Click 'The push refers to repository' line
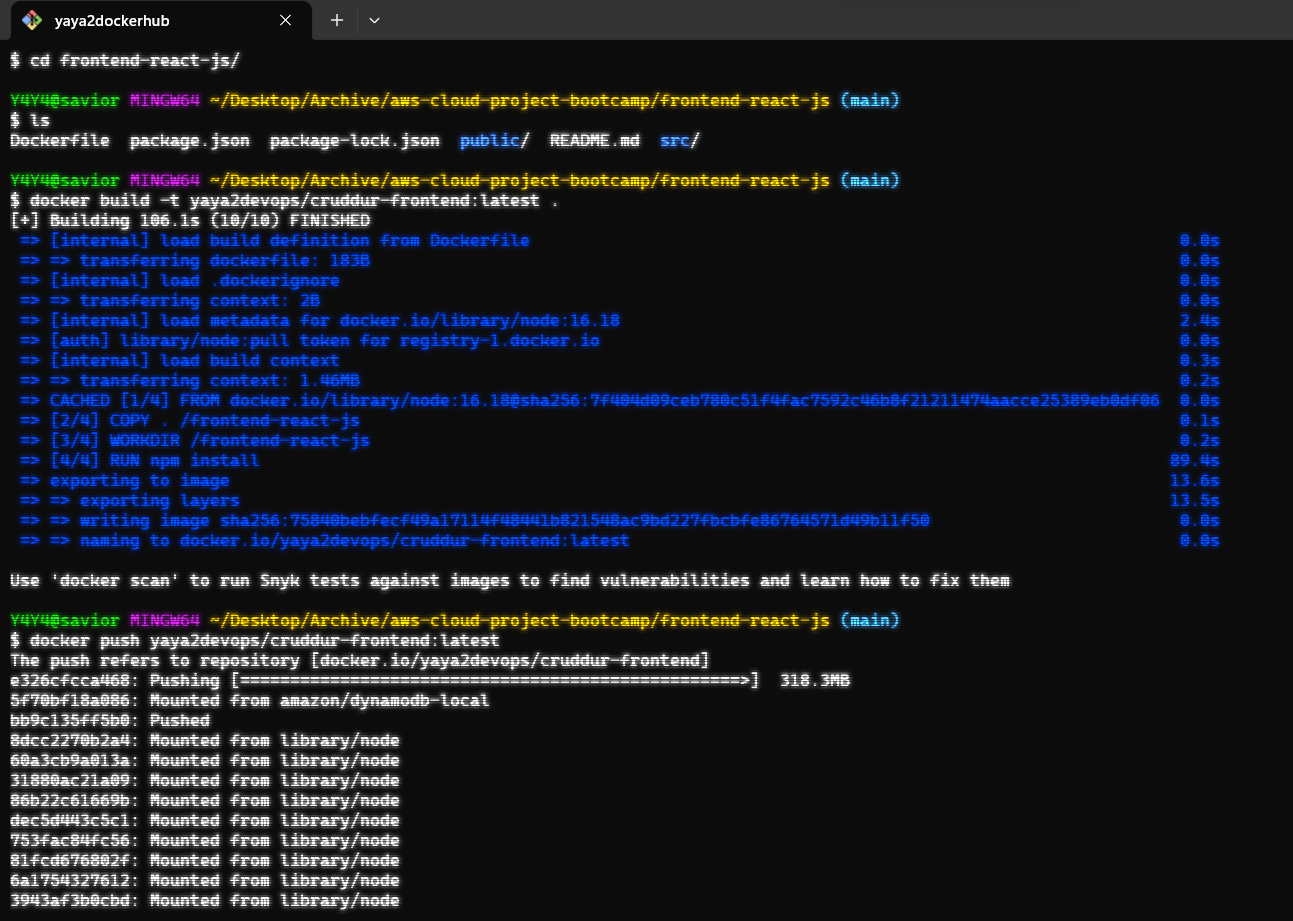The height and width of the screenshot is (921, 1293). point(360,660)
